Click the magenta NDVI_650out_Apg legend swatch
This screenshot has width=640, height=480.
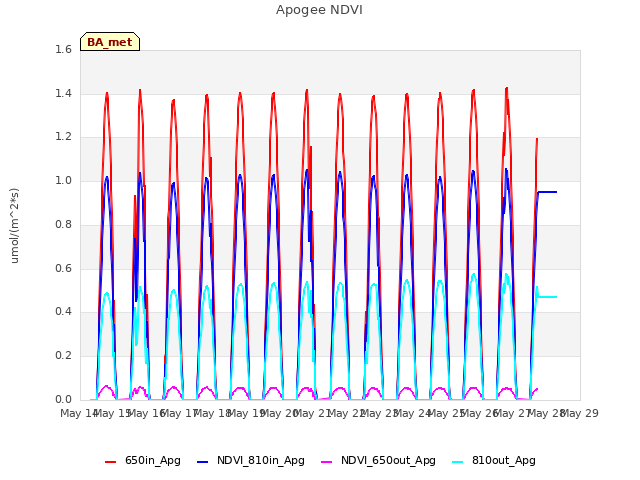pos(327,462)
